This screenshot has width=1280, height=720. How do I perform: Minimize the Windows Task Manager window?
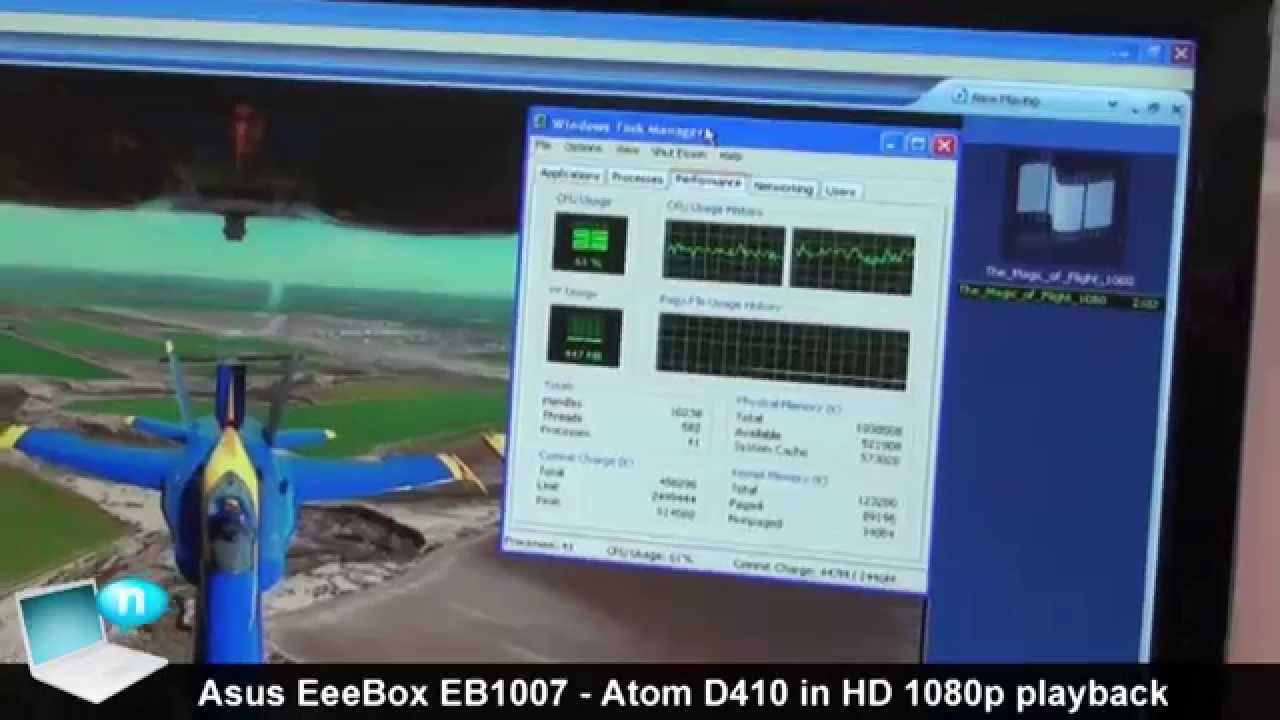[891, 143]
